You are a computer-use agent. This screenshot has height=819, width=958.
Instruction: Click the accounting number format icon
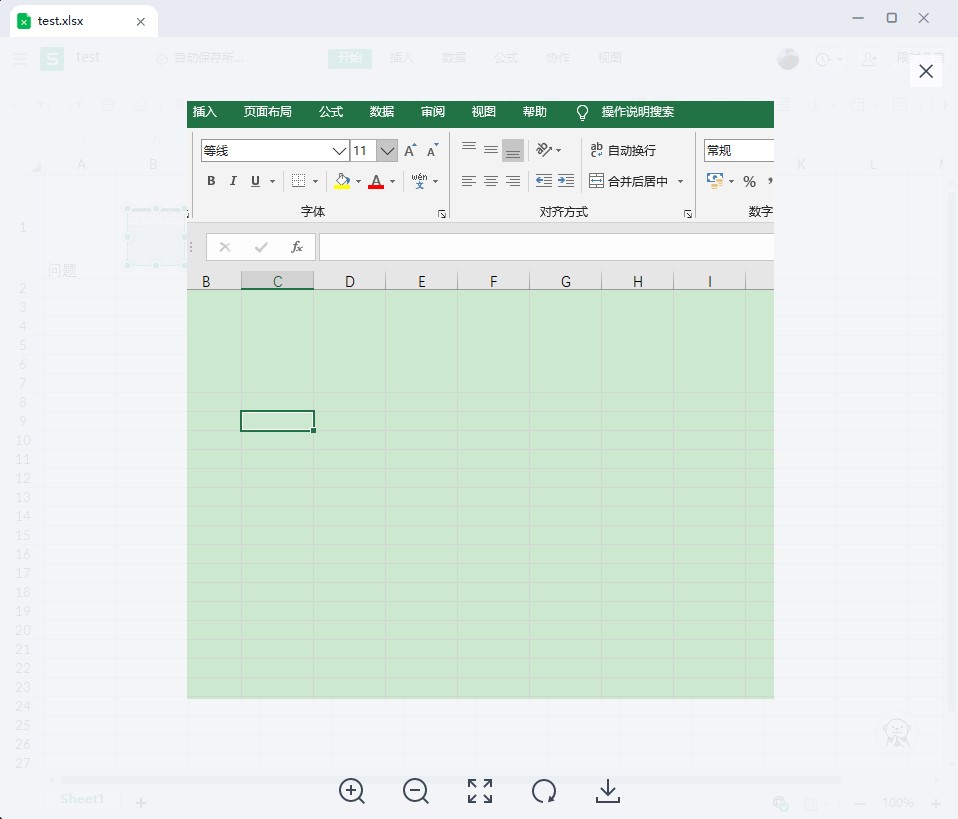715,181
